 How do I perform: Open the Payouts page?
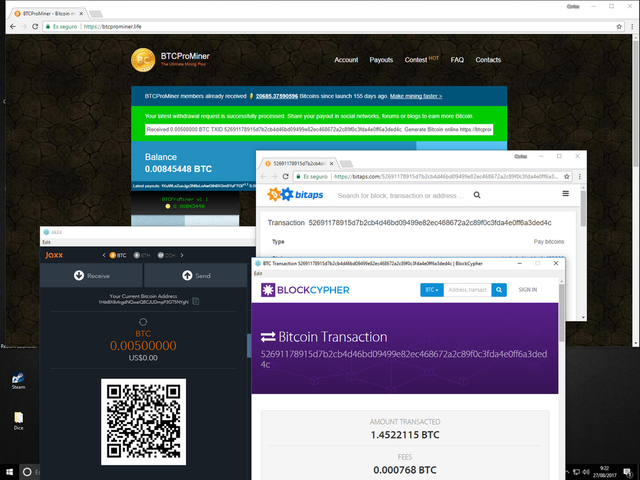pyautogui.click(x=381, y=60)
